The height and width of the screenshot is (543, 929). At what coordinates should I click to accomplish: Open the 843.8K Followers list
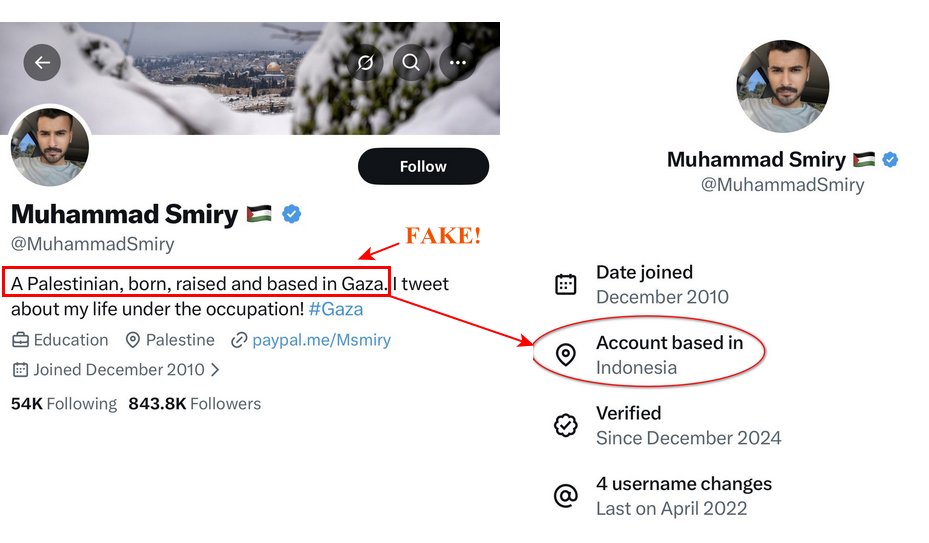pos(194,404)
